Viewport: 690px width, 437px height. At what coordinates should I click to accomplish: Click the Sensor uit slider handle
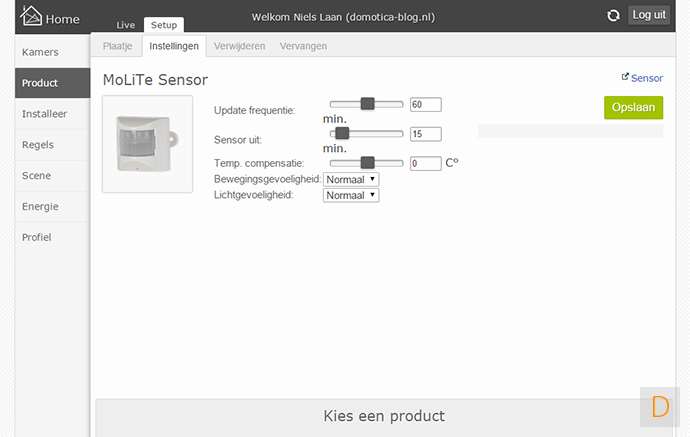[x=342, y=133]
